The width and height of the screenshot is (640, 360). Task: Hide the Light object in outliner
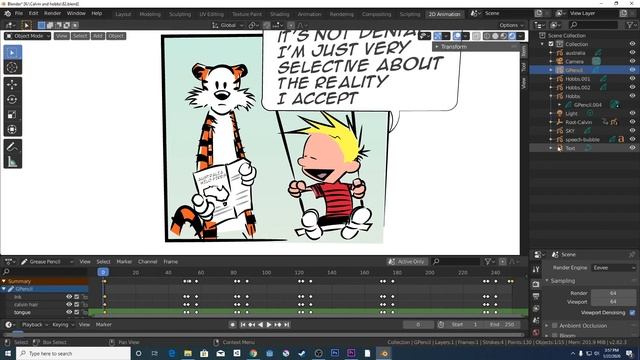tap(632, 113)
